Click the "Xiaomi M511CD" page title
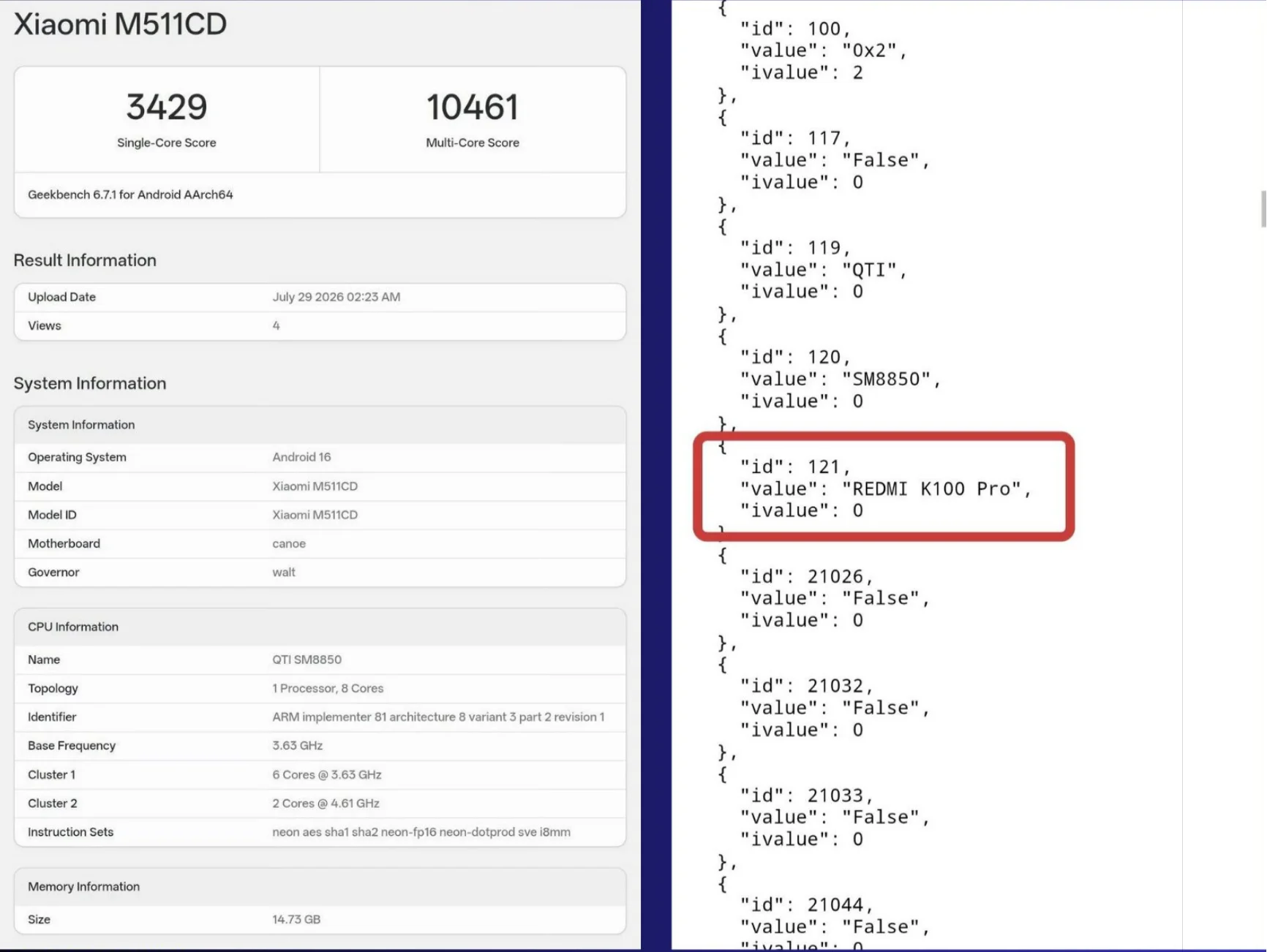Viewport: 1267px width, 952px height. tap(120, 24)
